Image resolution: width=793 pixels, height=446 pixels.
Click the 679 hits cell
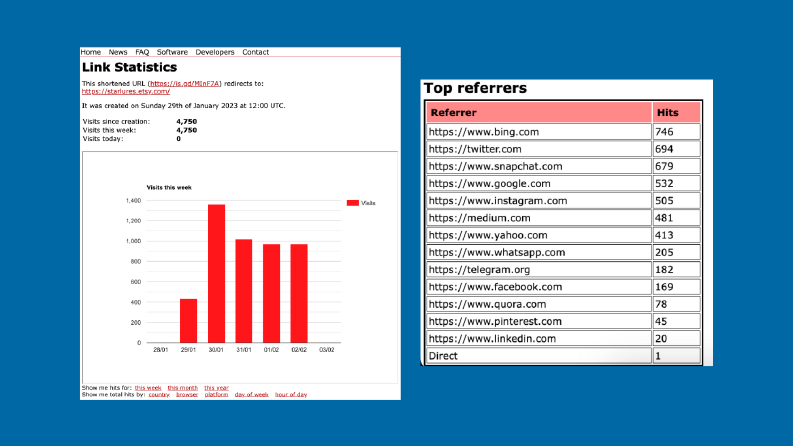677,166
